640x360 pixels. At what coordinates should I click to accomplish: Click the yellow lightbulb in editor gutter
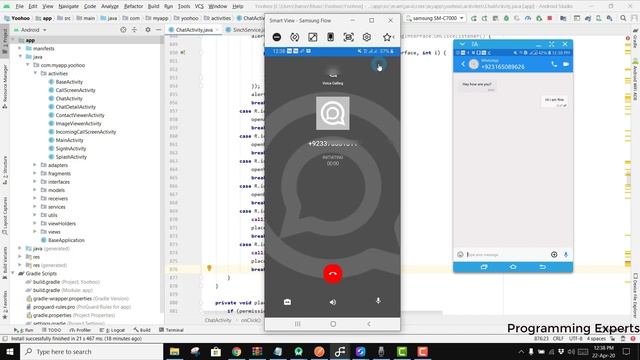pyautogui.click(x=209, y=268)
